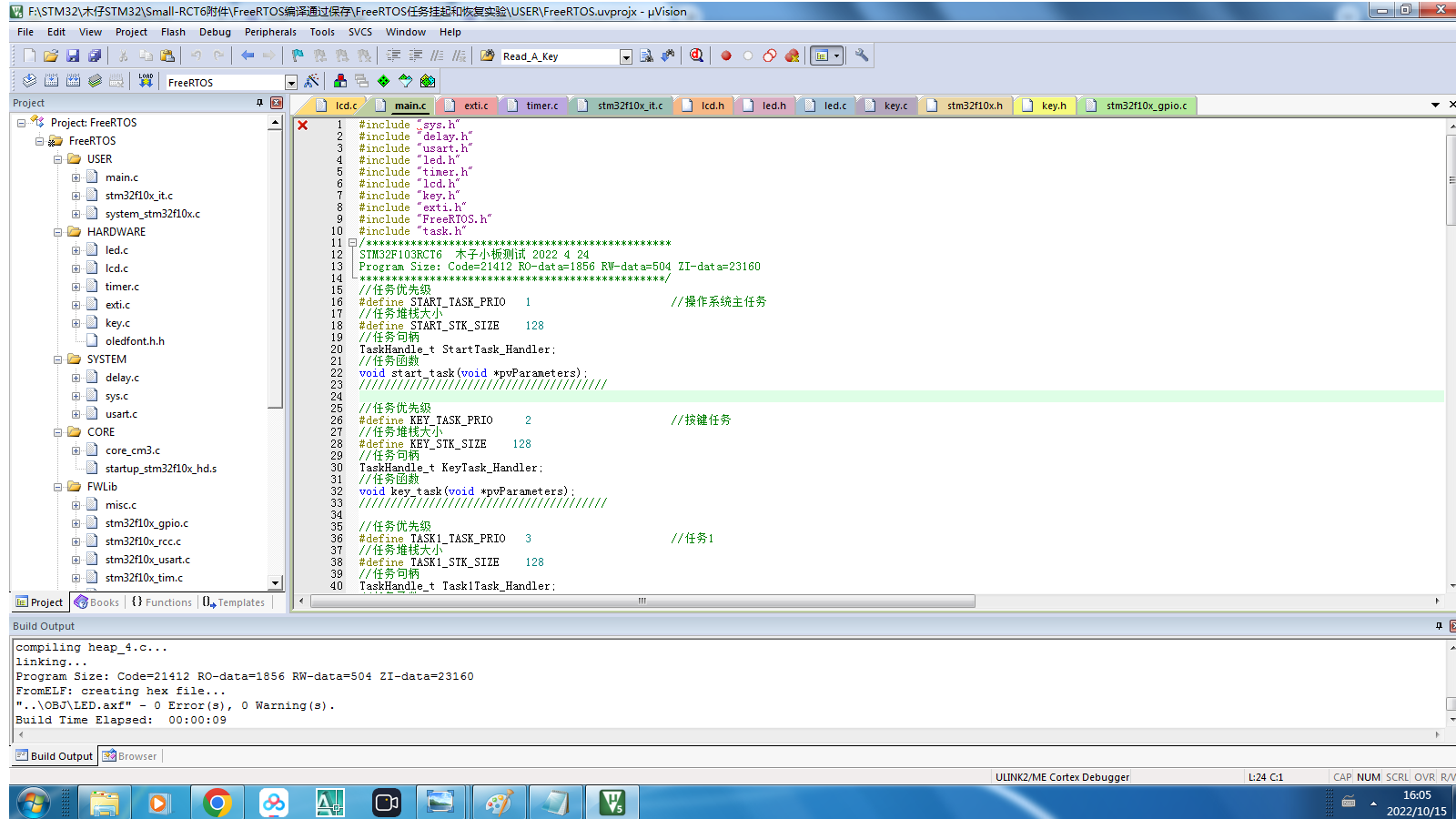Screen dimensions: 1456x819
Task: Collapse the CORE group
Action: point(58,432)
